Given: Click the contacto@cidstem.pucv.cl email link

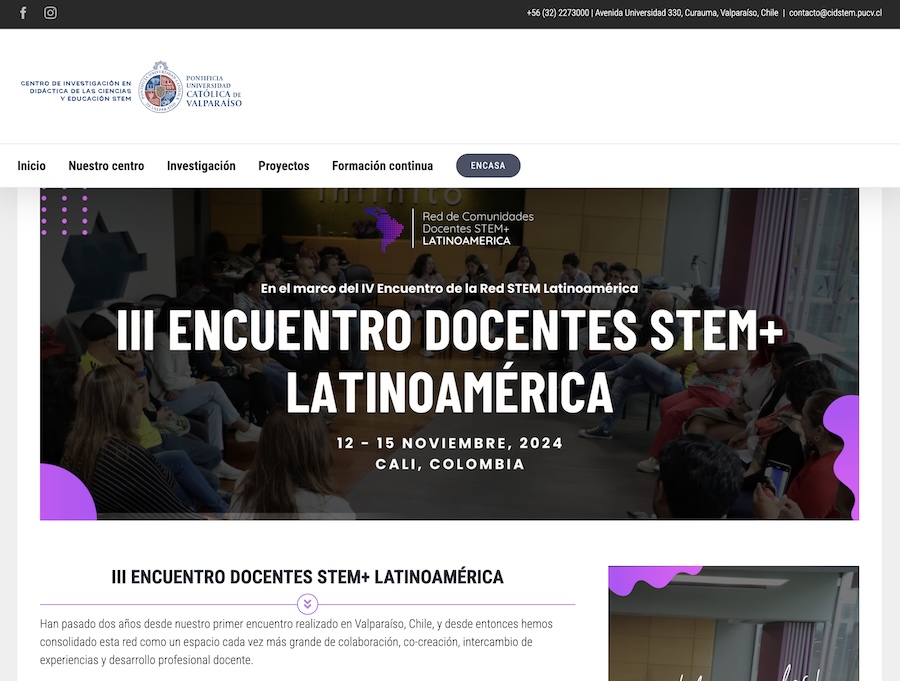Looking at the screenshot, I should point(835,13).
